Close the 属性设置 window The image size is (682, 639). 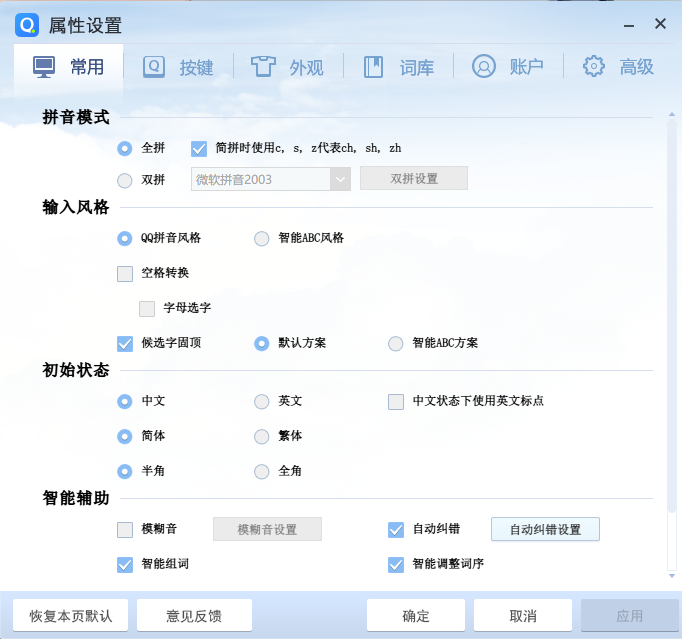(x=660, y=24)
